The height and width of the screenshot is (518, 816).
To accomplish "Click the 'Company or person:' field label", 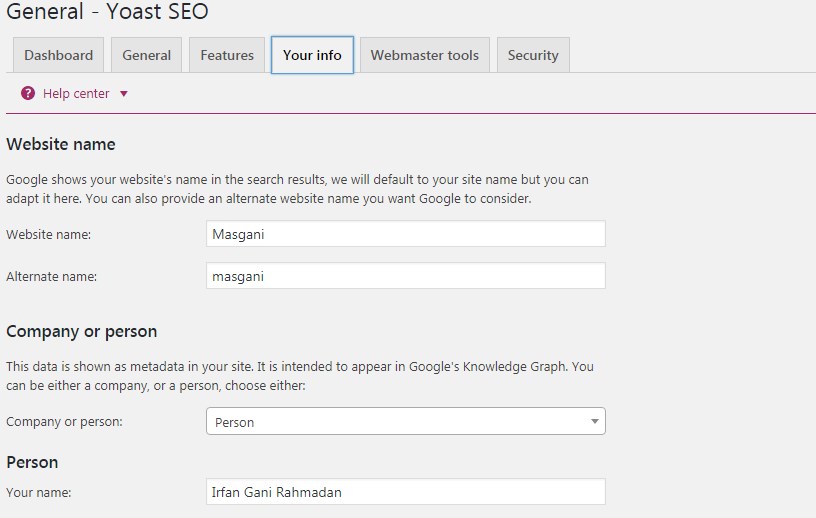I will coord(65,422).
